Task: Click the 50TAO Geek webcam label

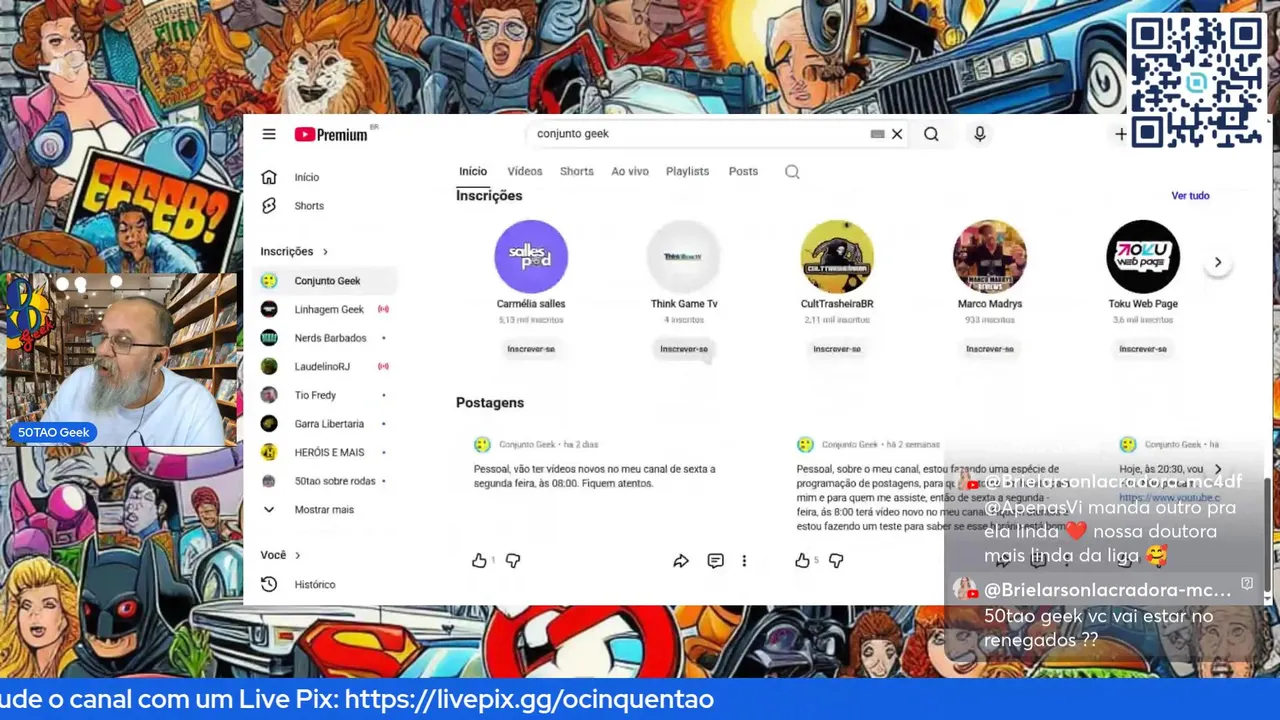Action: tap(54, 433)
